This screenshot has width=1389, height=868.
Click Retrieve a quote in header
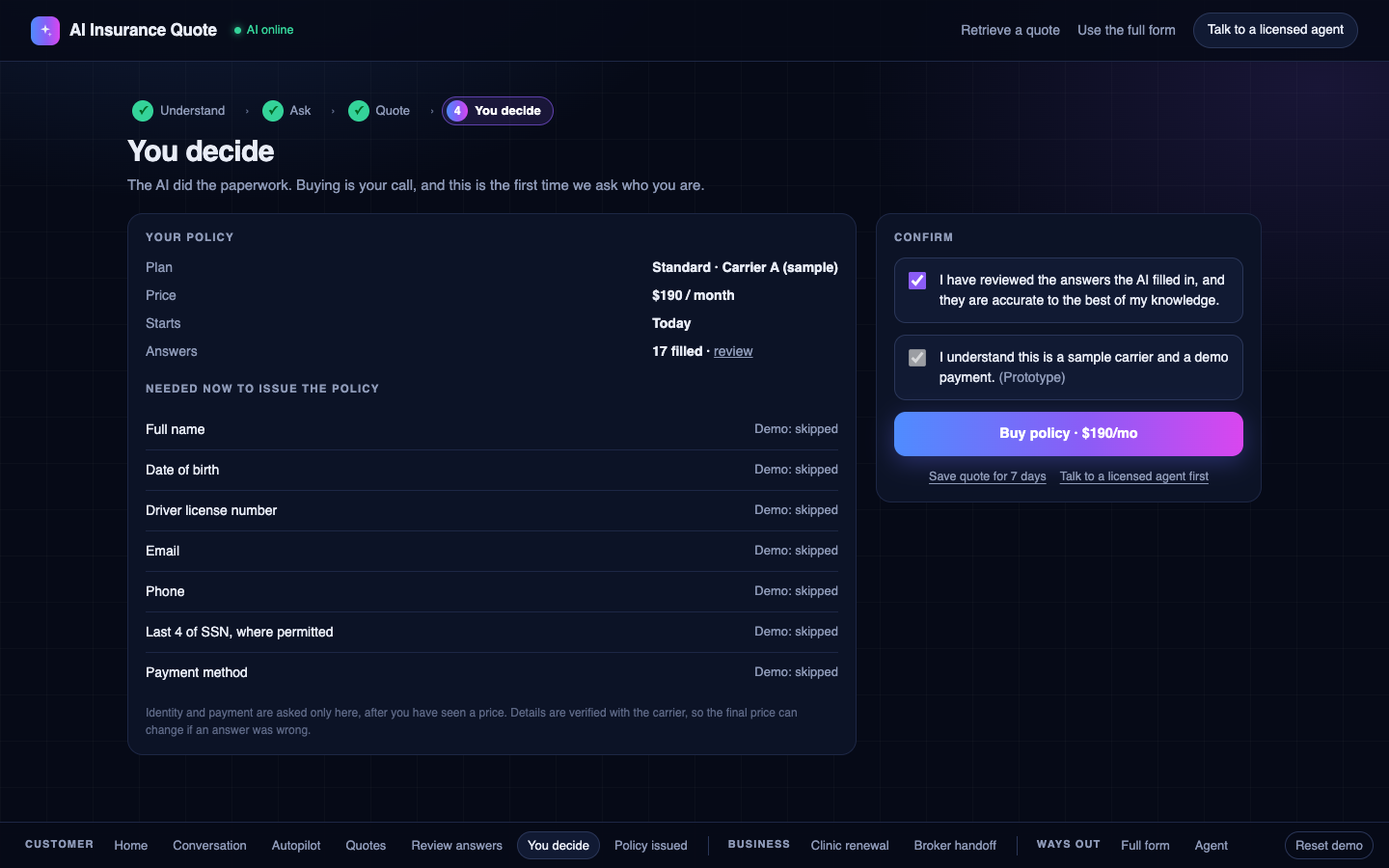[x=1010, y=30]
